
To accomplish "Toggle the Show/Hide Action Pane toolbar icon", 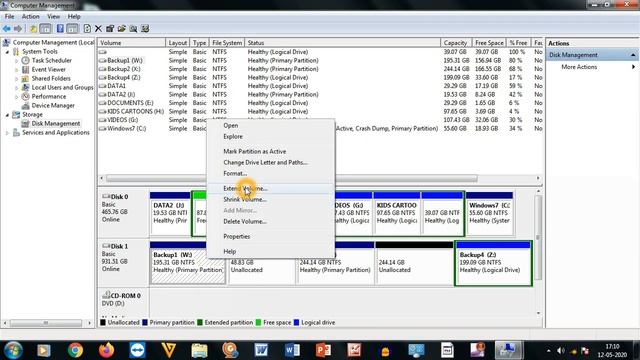I will tap(72, 29).
